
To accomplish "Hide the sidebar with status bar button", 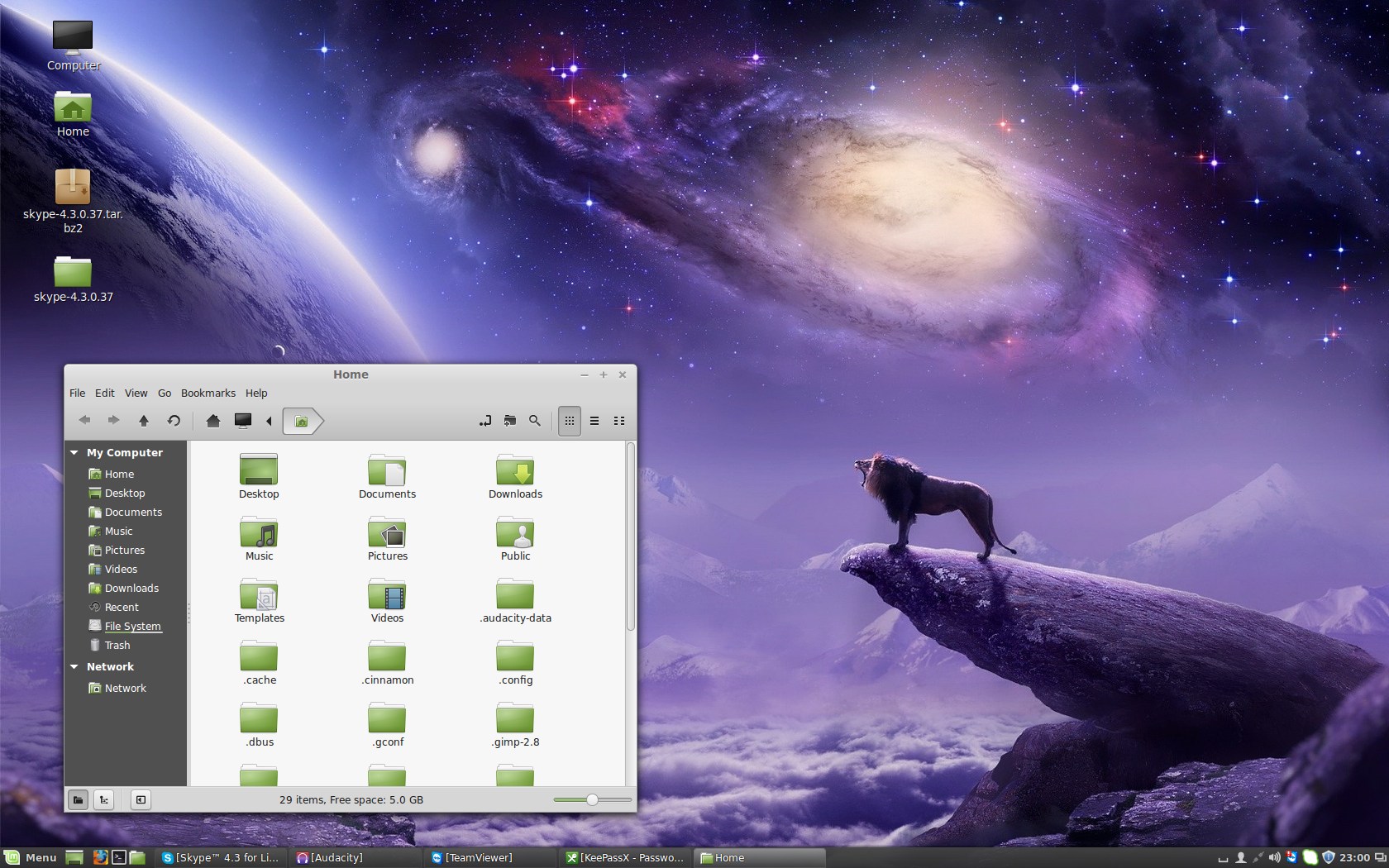I will 141,800.
